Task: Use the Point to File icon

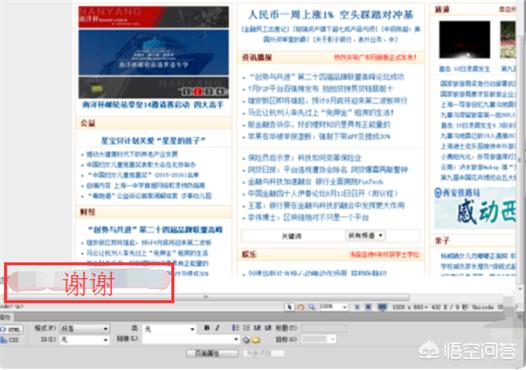Action: [x=246, y=340]
